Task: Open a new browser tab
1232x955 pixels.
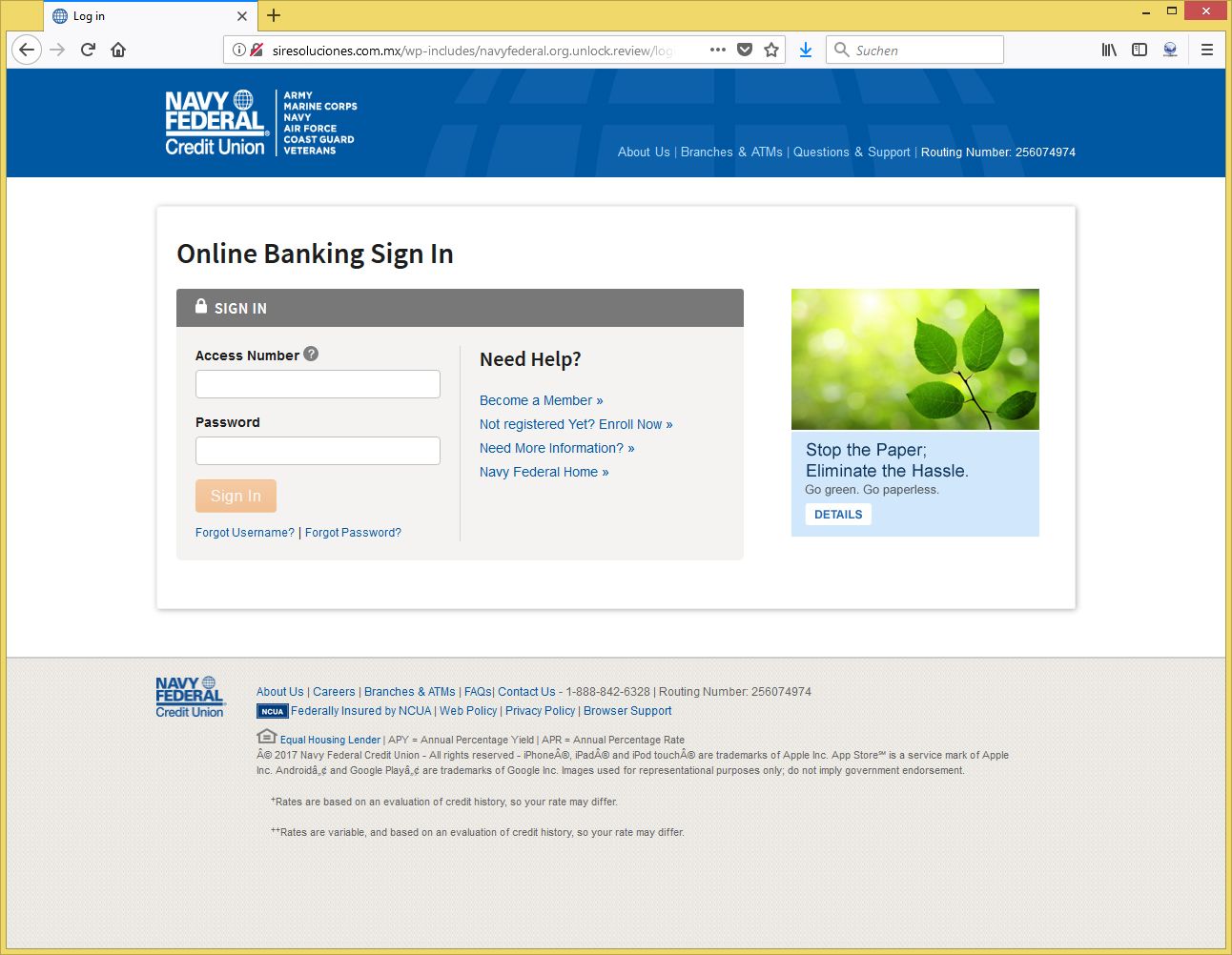Action: tap(274, 15)
